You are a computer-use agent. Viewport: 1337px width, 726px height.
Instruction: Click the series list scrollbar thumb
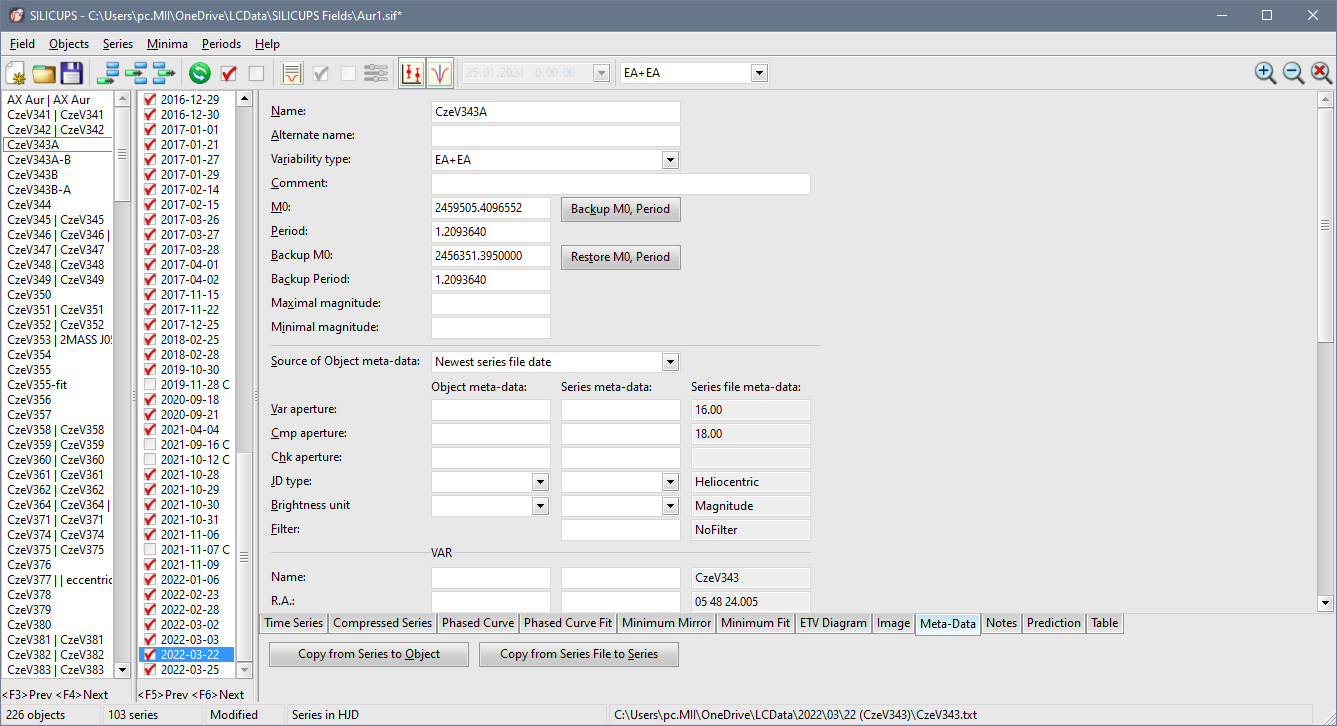(244, 555)
